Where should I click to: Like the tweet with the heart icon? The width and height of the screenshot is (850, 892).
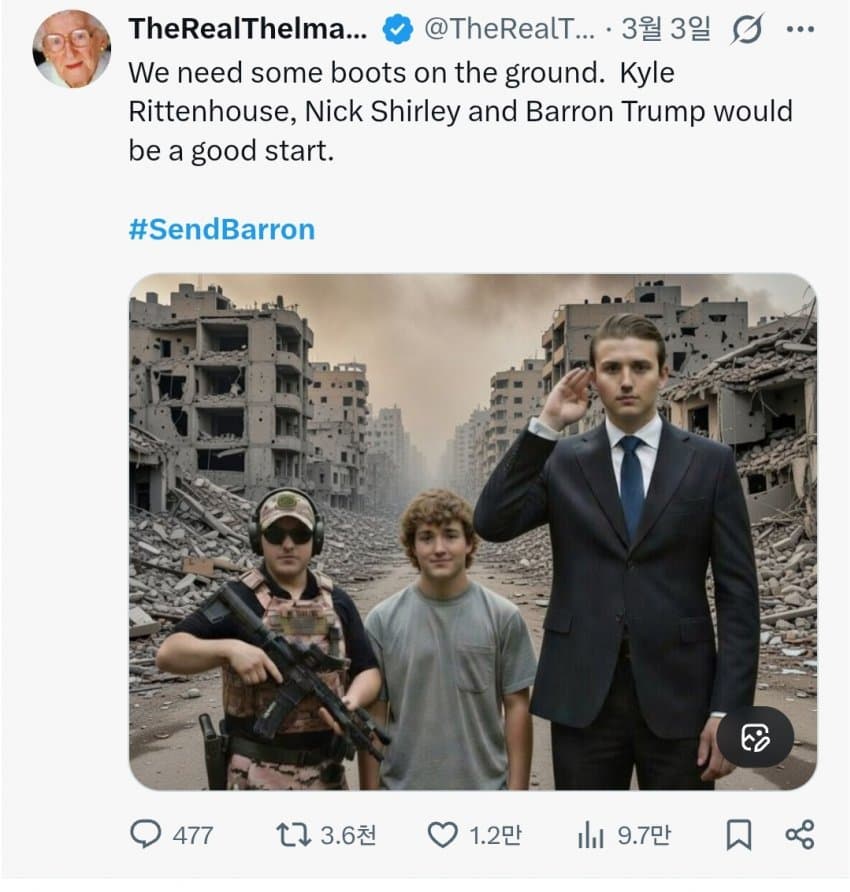[x=442, y=834]
